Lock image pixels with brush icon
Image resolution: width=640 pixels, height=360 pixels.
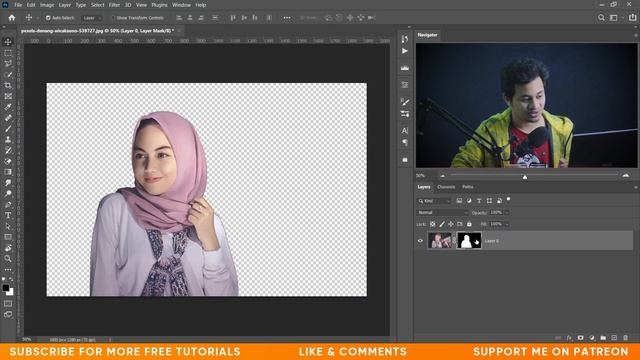tap(442, 224)
